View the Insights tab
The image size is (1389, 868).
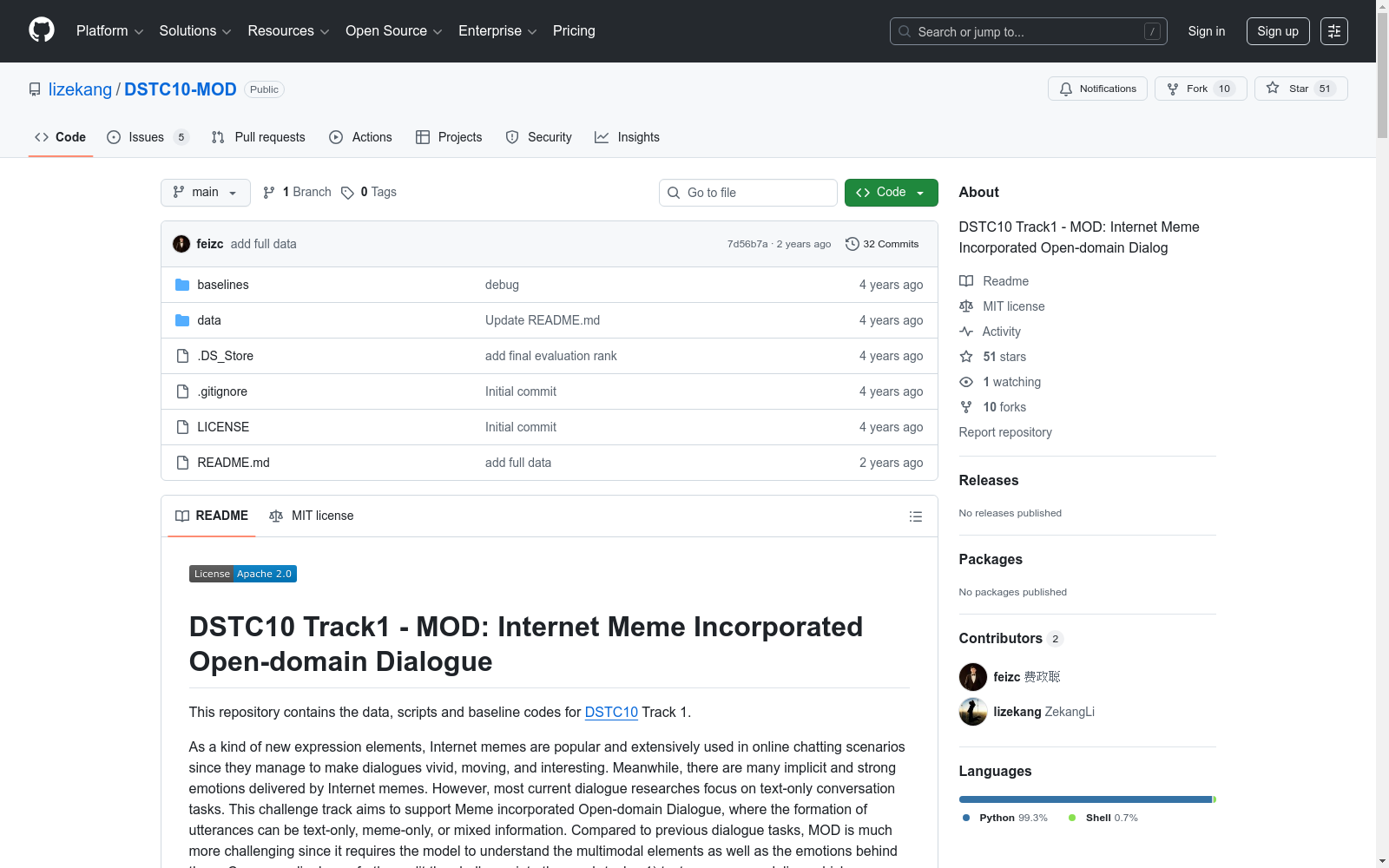click(x=627, y=137)
